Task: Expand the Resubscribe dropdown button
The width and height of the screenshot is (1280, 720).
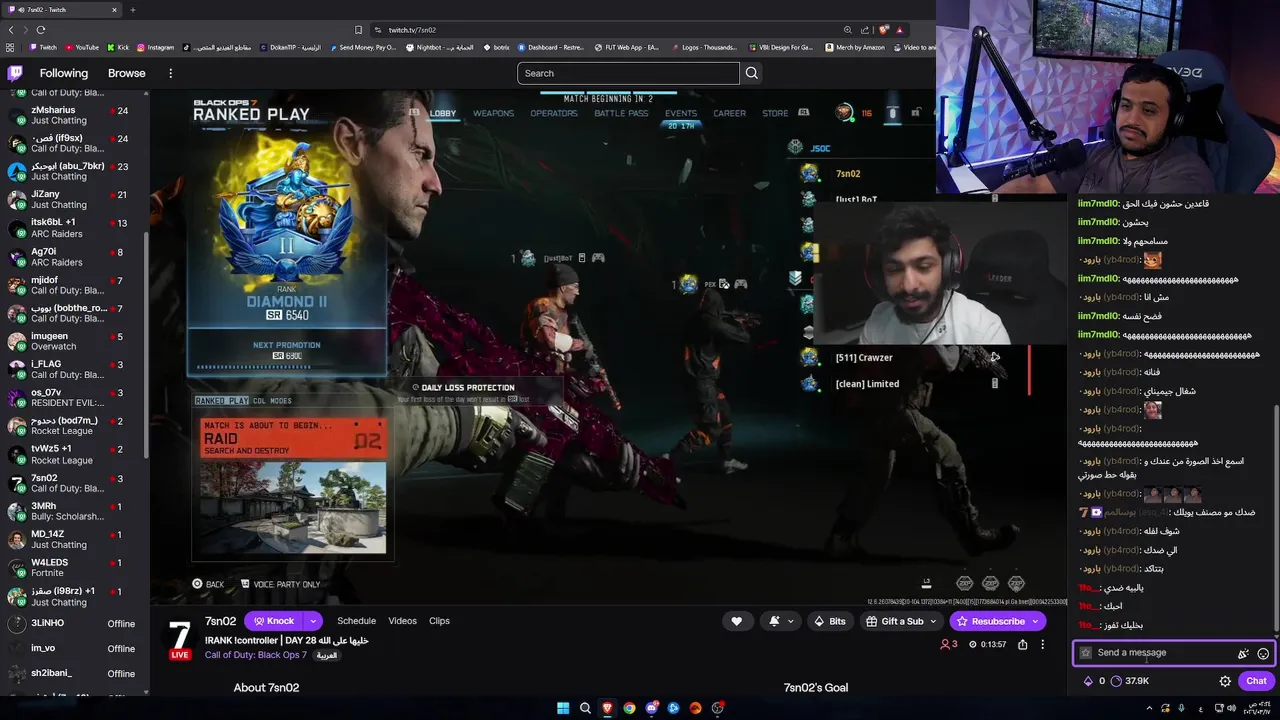Action: tap(1036, 621)
